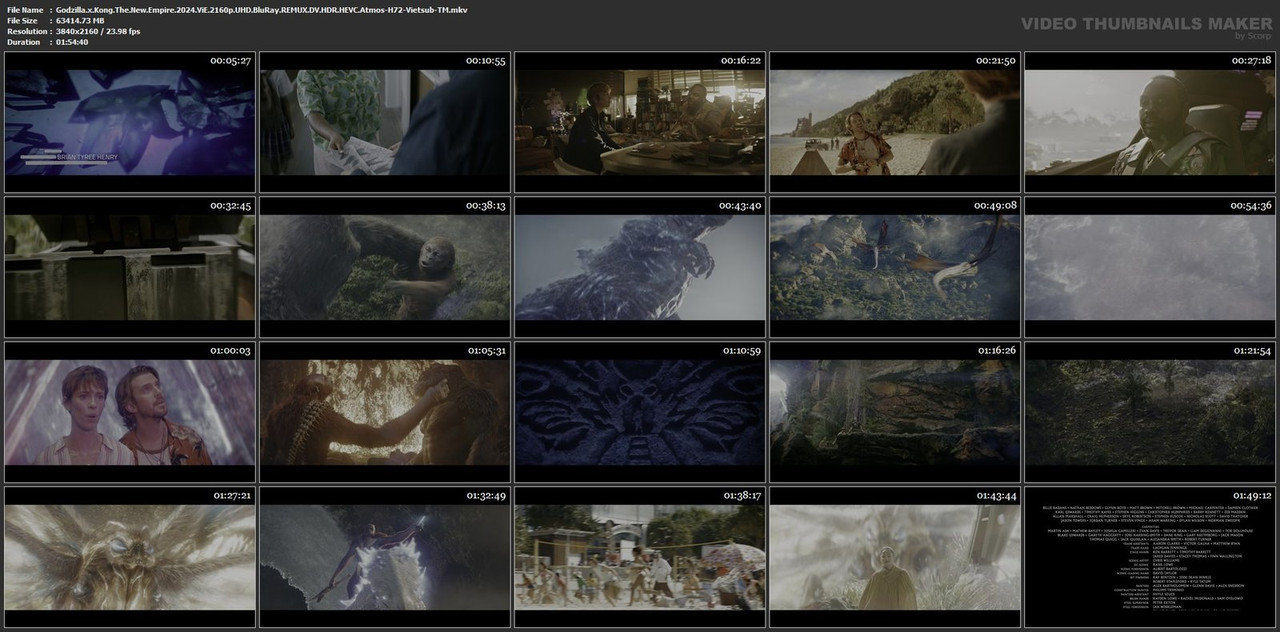Select thumbnail at 01:16:26

pos(895,411)
